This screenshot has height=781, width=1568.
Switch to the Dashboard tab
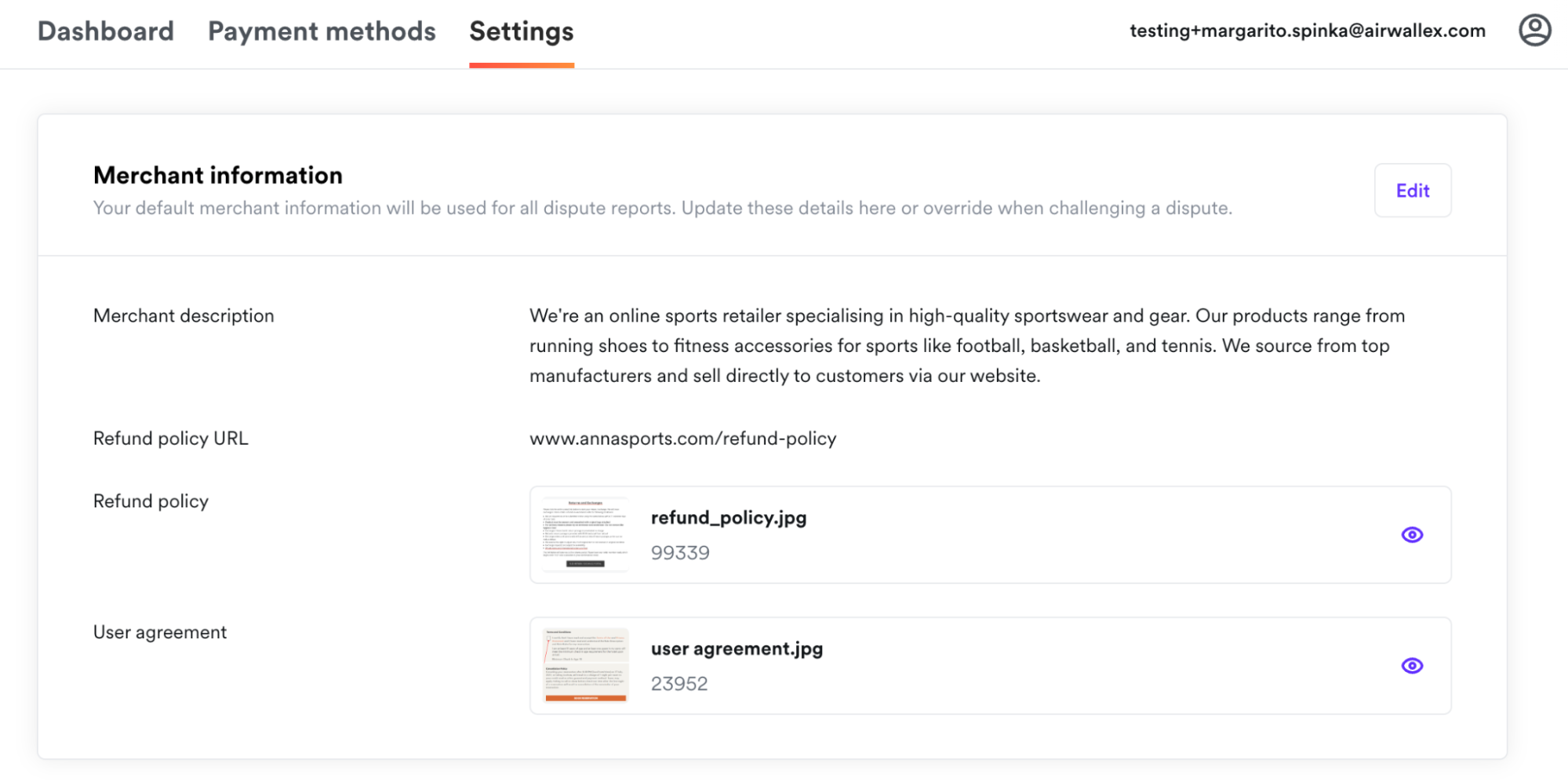pos(106,31)
